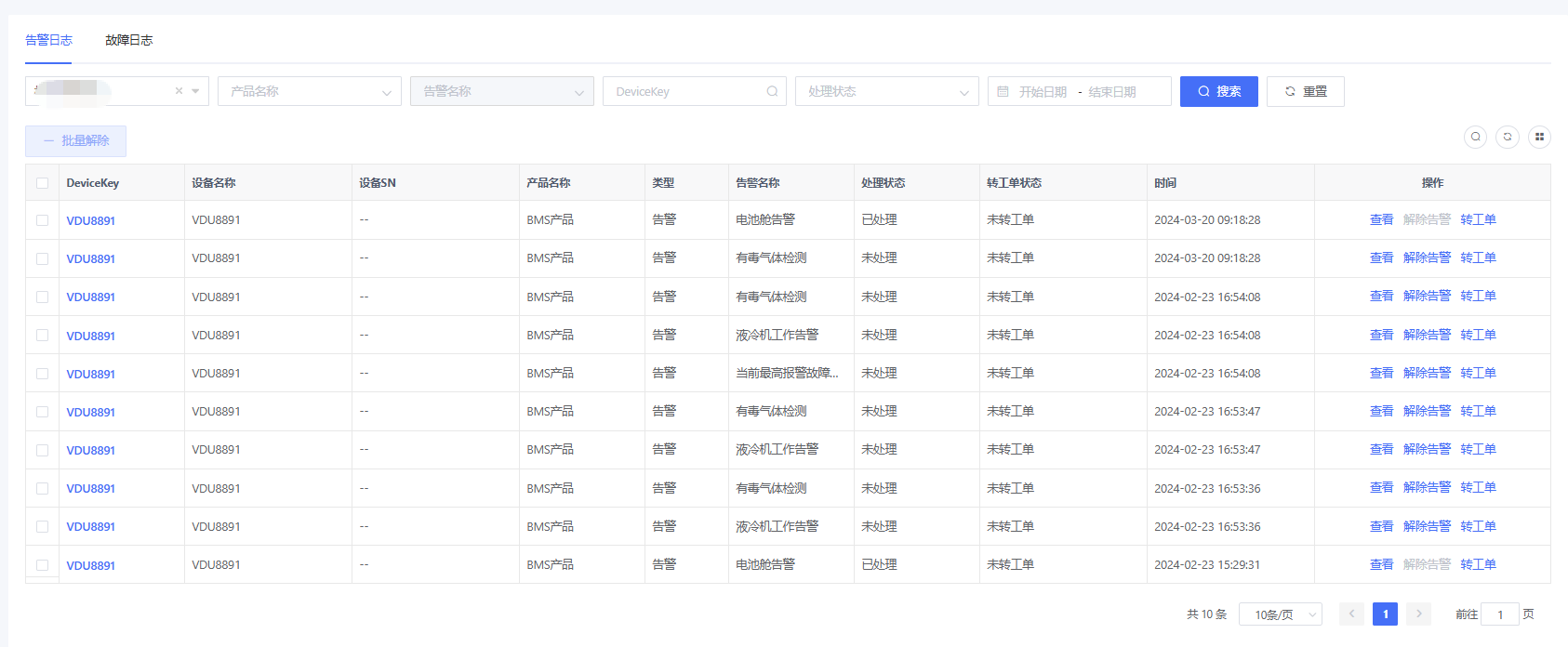Screen dimensions: 1568x647
Task: Open the 处理状态 filter dropdown
Action: (886, 91)
